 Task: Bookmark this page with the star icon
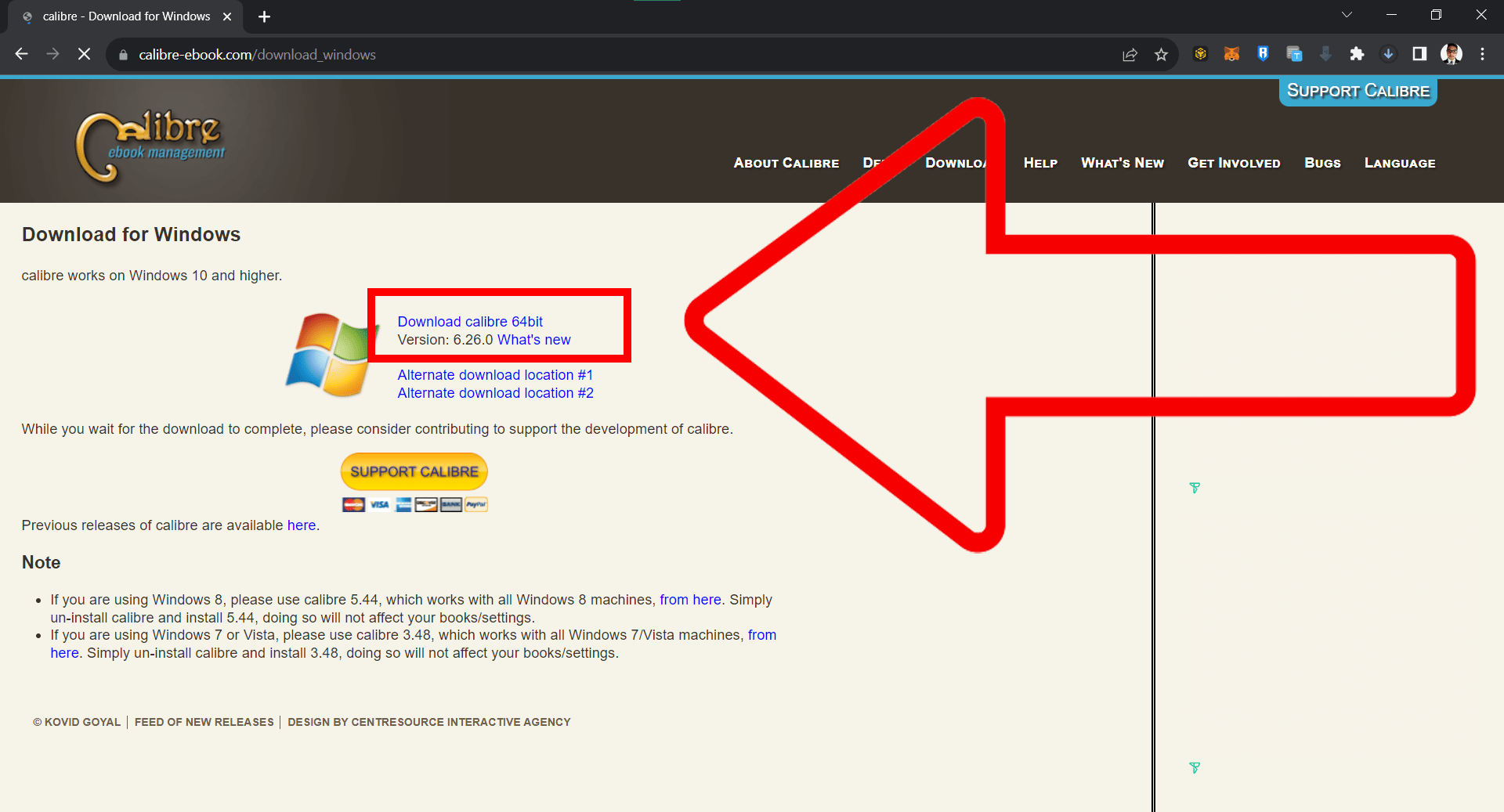[1162, 54]
